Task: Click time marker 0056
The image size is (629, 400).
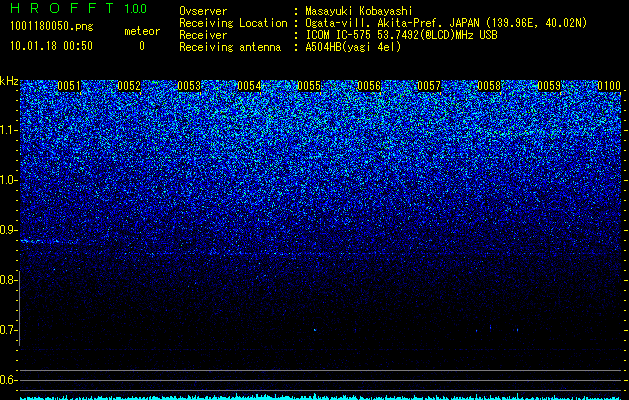Action: [369, 86]
